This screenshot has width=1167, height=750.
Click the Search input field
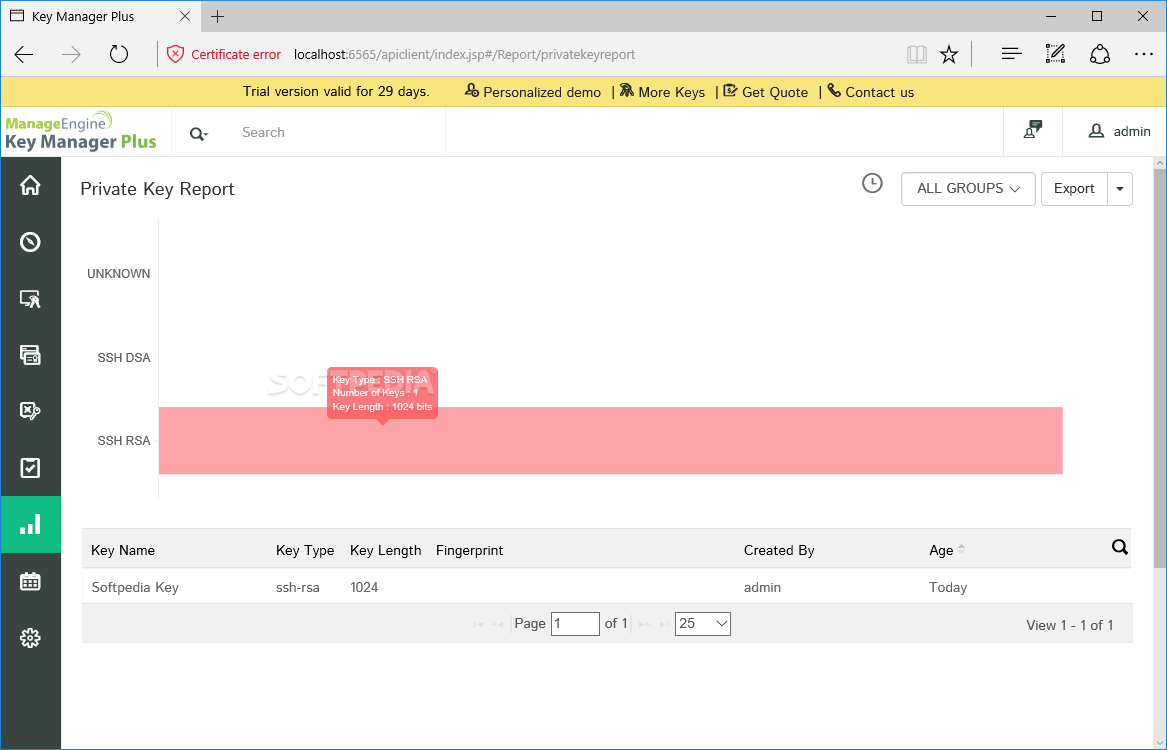click(338, 132)
